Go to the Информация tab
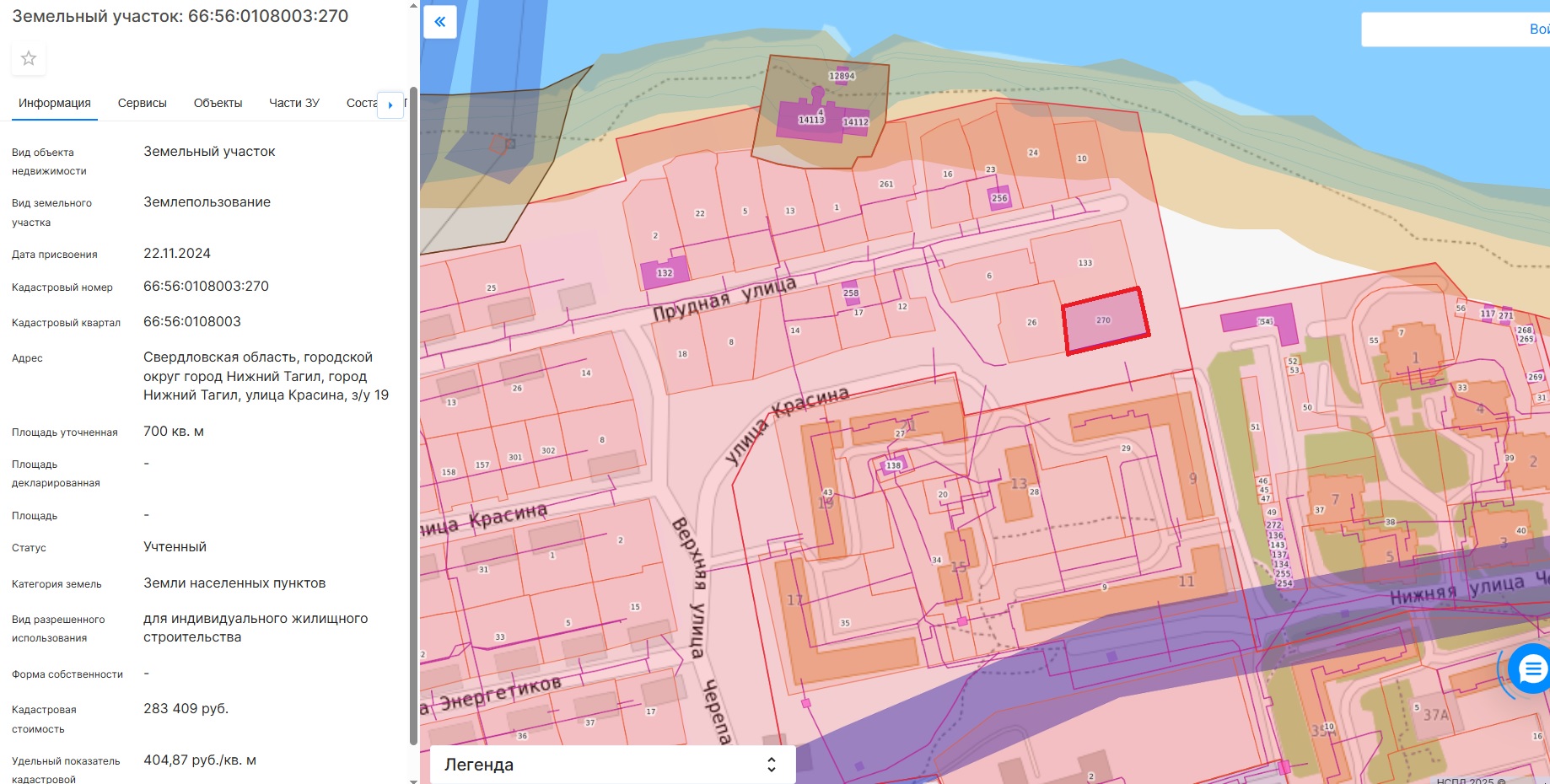This screenshot has height=784, width=1550. click(x=55, y=103)
